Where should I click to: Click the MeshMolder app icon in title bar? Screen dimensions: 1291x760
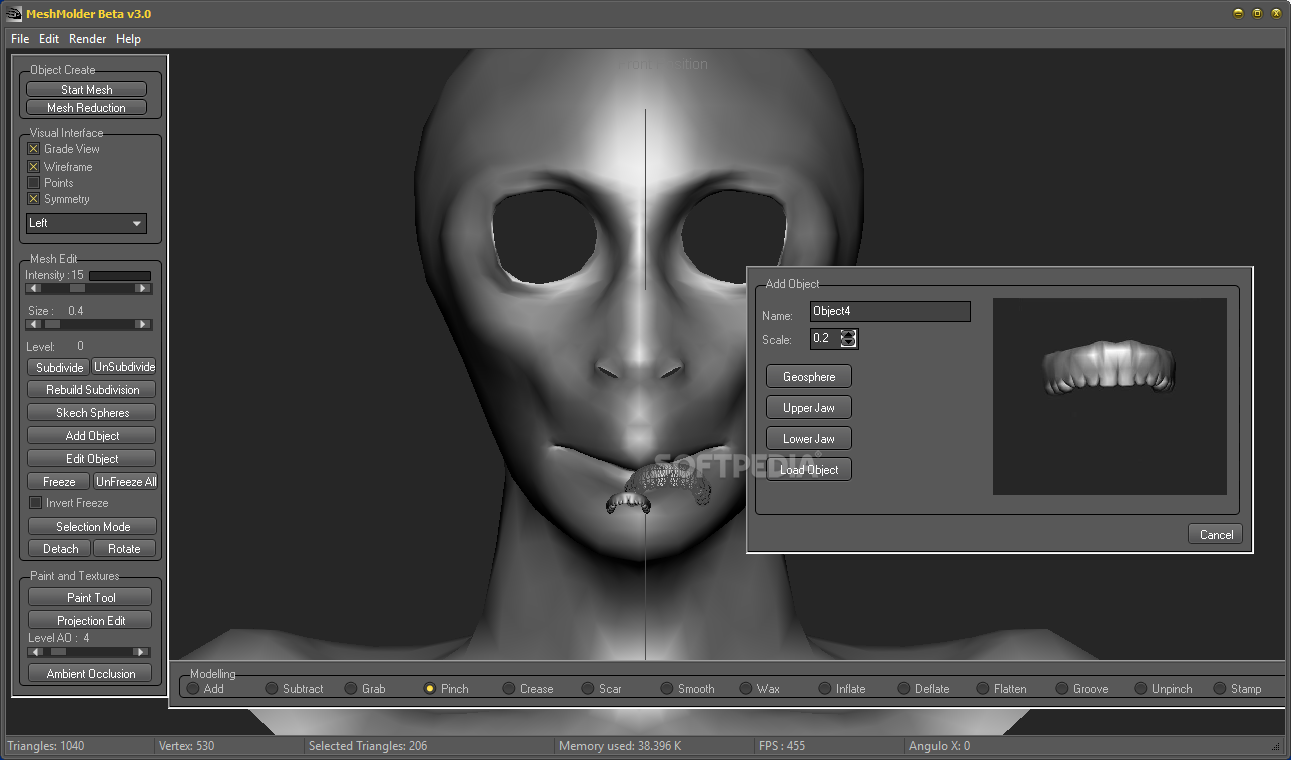coord(14,14)
